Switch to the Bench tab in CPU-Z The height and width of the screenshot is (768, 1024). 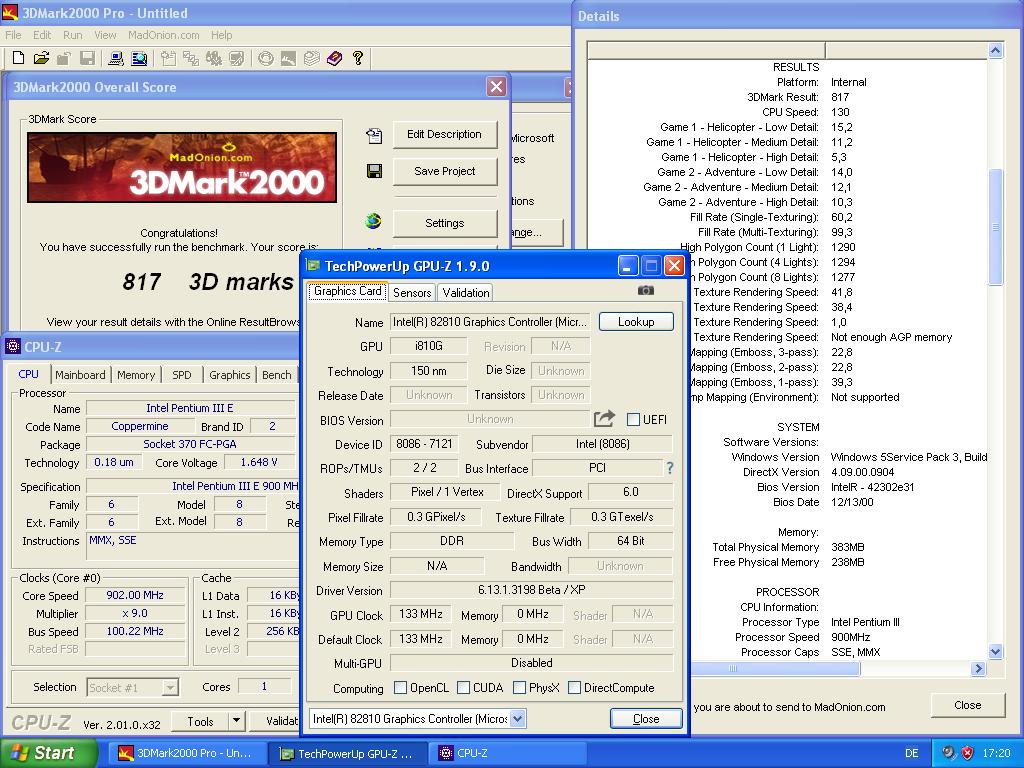pos(276,375)
